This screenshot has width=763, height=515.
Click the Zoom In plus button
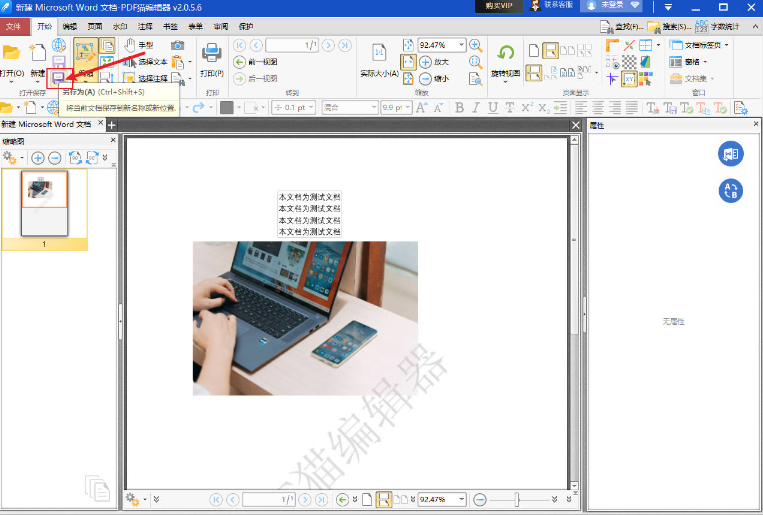pyautogui.click(x=425, y=62)
